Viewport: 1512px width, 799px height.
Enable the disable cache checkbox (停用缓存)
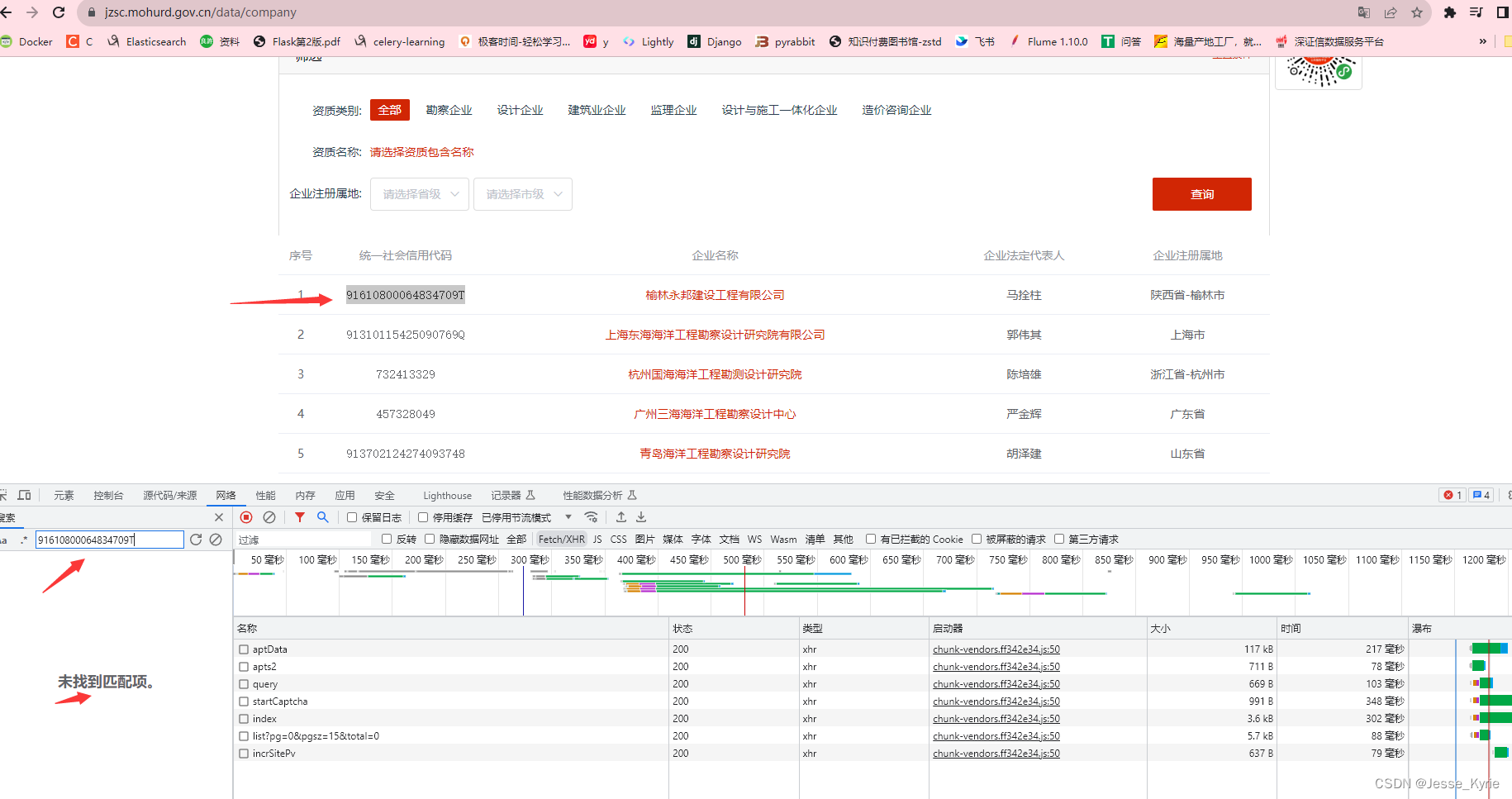tap(423, 517)
